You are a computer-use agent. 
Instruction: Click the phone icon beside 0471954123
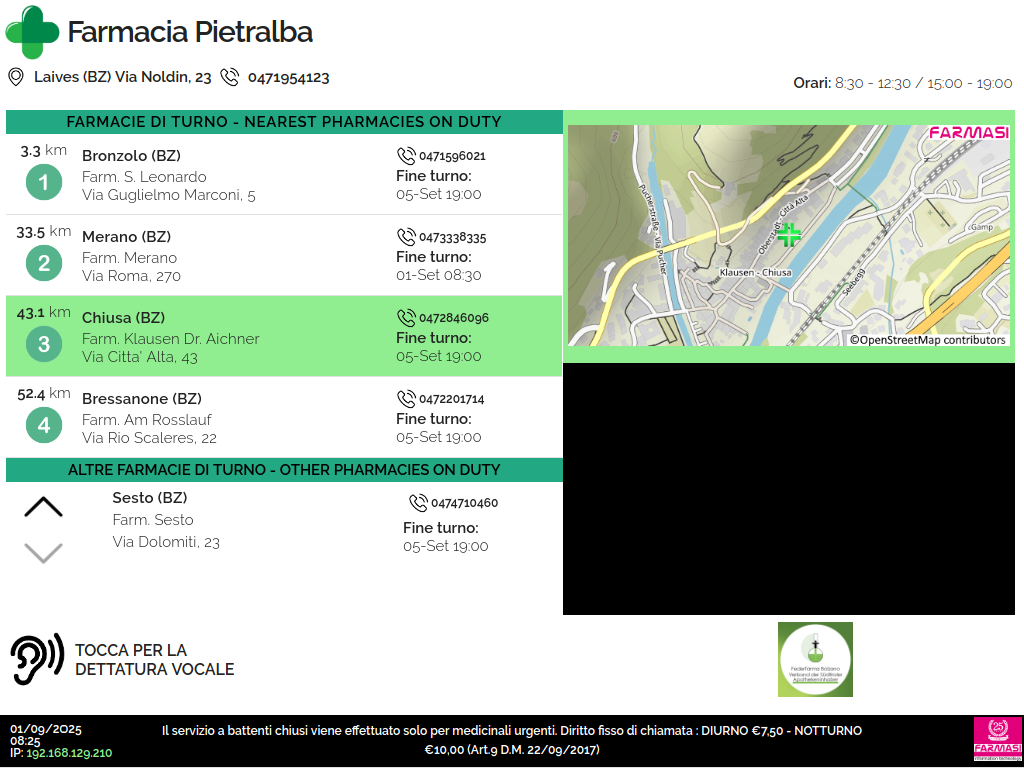[230, 77]
